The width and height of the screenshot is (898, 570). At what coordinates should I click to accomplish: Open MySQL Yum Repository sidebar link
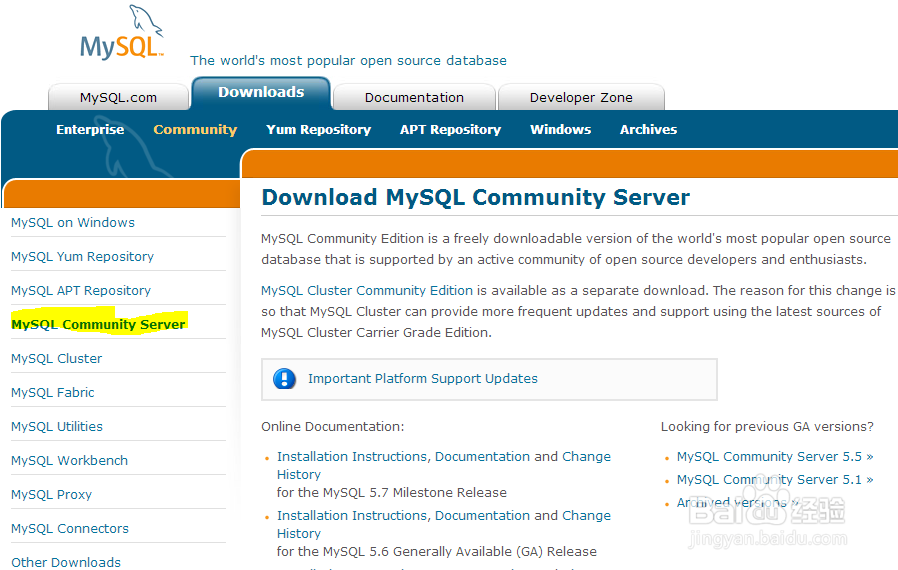pos(82,257)
